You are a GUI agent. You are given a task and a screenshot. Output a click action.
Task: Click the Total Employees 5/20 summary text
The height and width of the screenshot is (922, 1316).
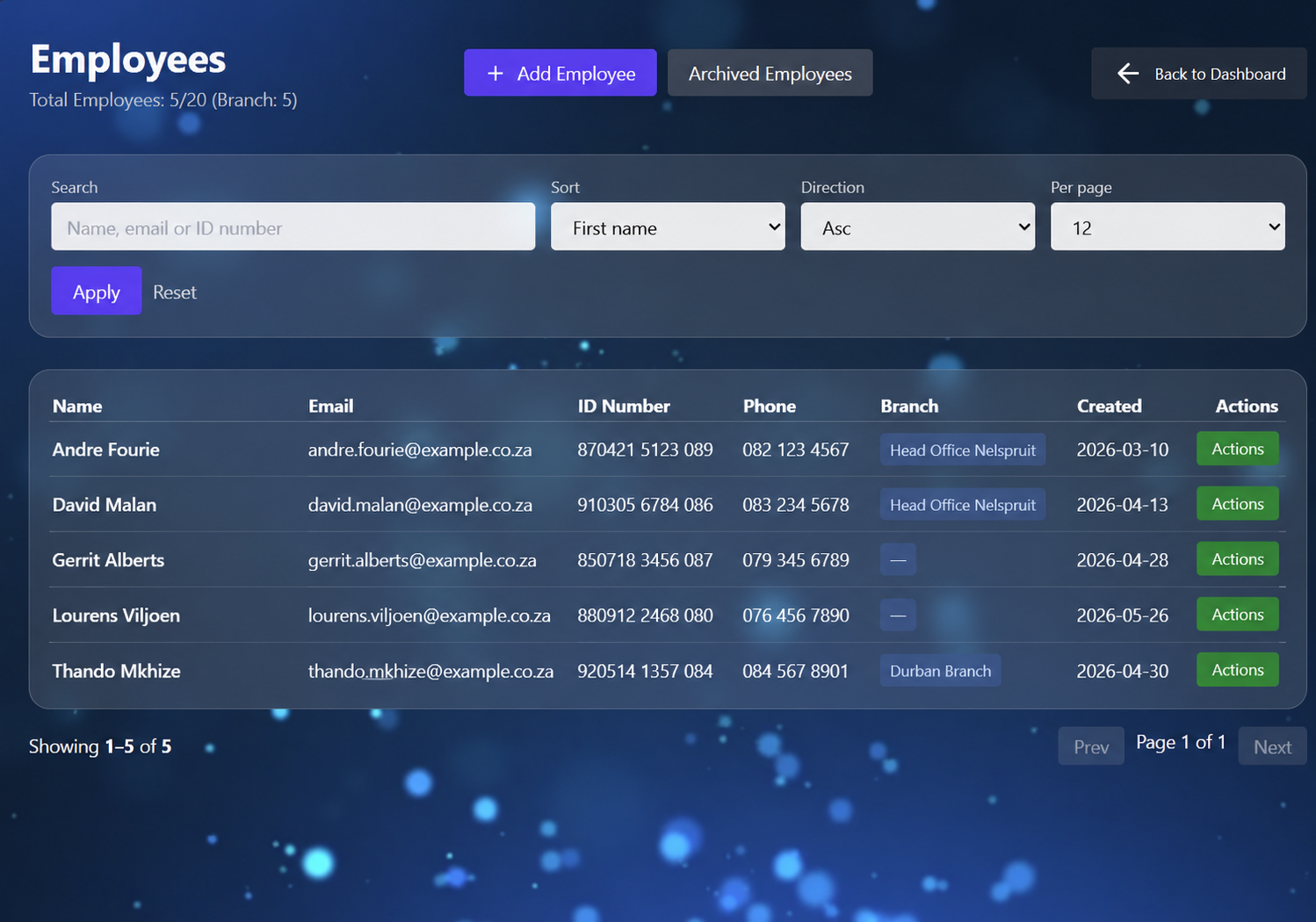tap(163, 100)
